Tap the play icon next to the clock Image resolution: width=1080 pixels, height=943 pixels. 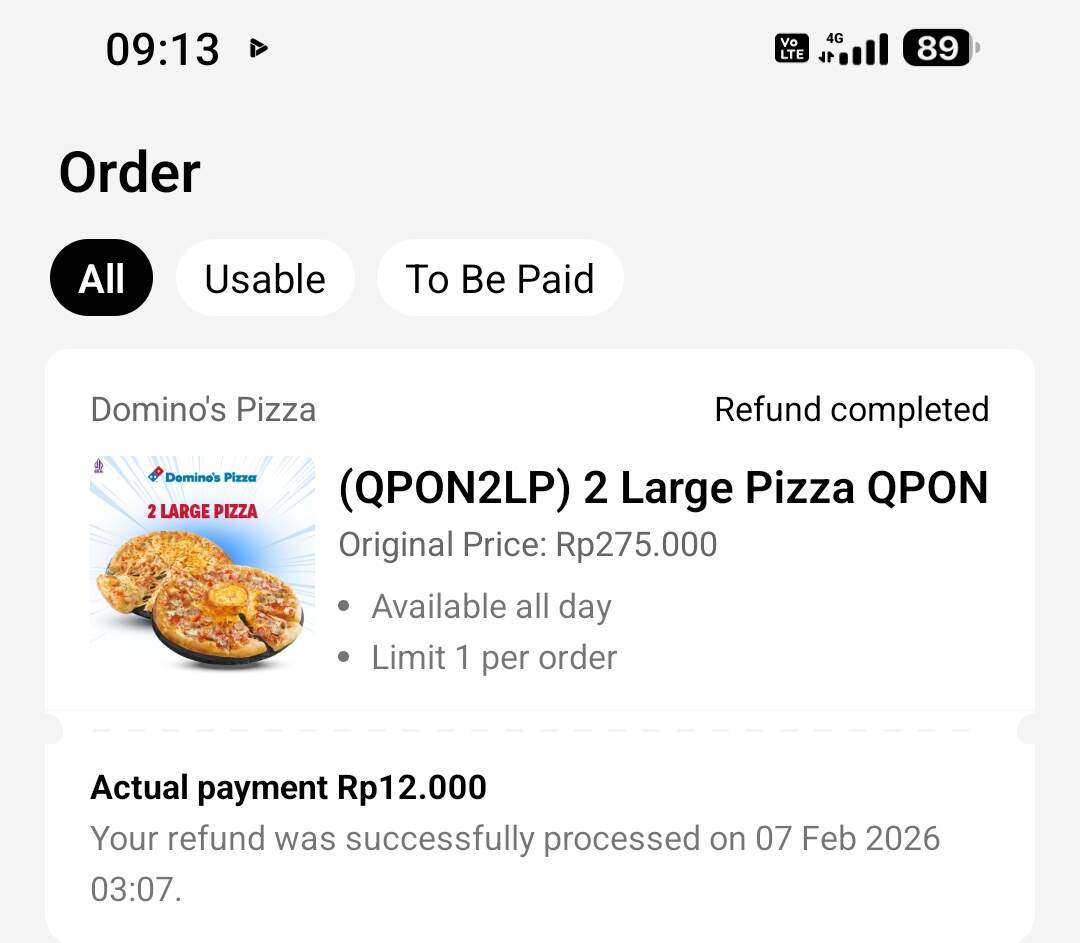(x=258, y=47)
